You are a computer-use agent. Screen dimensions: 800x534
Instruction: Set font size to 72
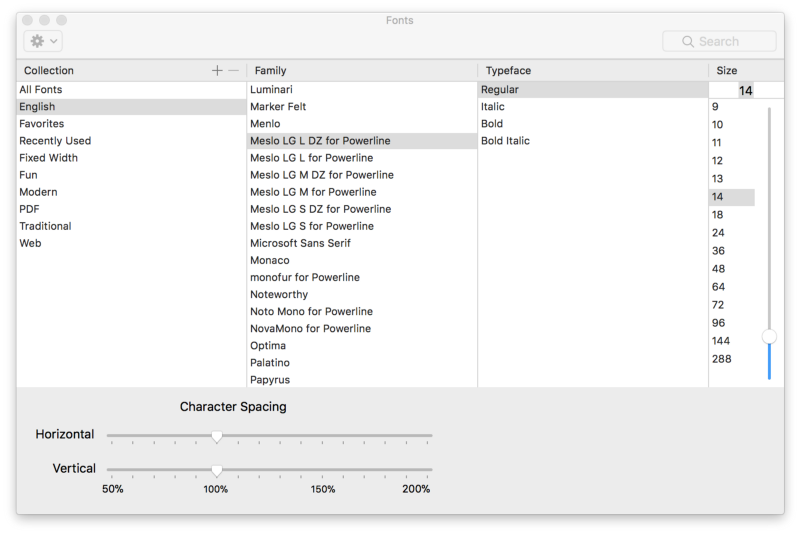coord(732,305)
